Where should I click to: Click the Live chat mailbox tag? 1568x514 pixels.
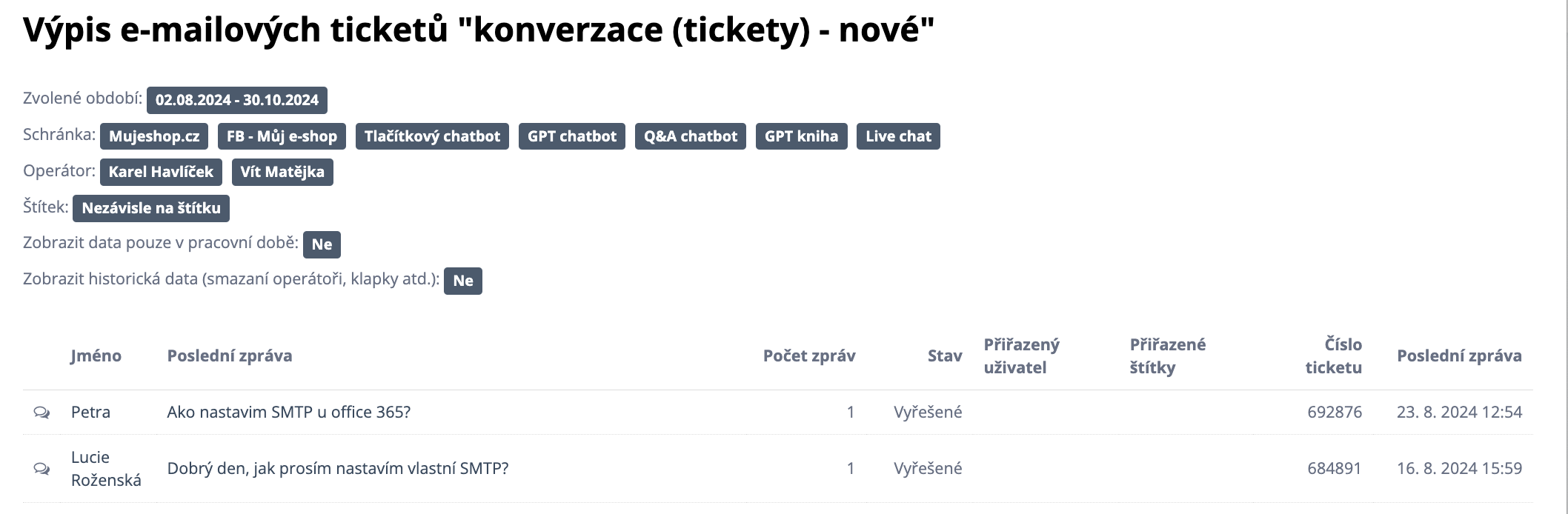coord(898,136)
